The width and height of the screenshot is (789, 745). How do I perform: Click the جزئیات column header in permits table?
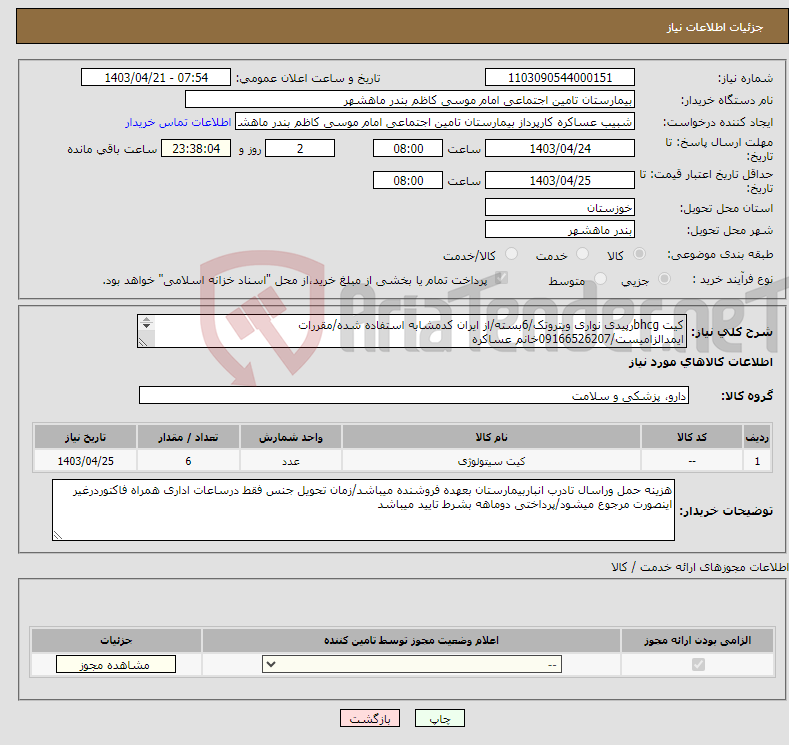click(x=116, y=640)
